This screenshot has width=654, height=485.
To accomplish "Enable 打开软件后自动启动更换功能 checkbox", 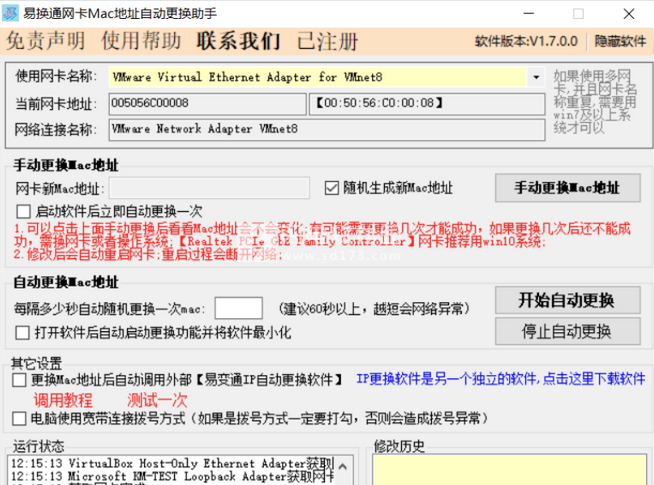I will pyautogui.click(x=22, y=333).
